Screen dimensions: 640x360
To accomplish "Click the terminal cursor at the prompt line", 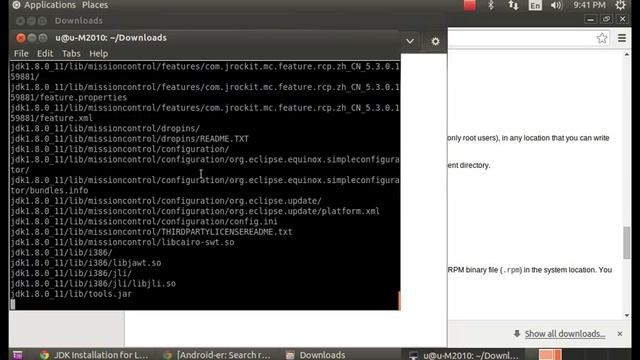I will (13, 304).
